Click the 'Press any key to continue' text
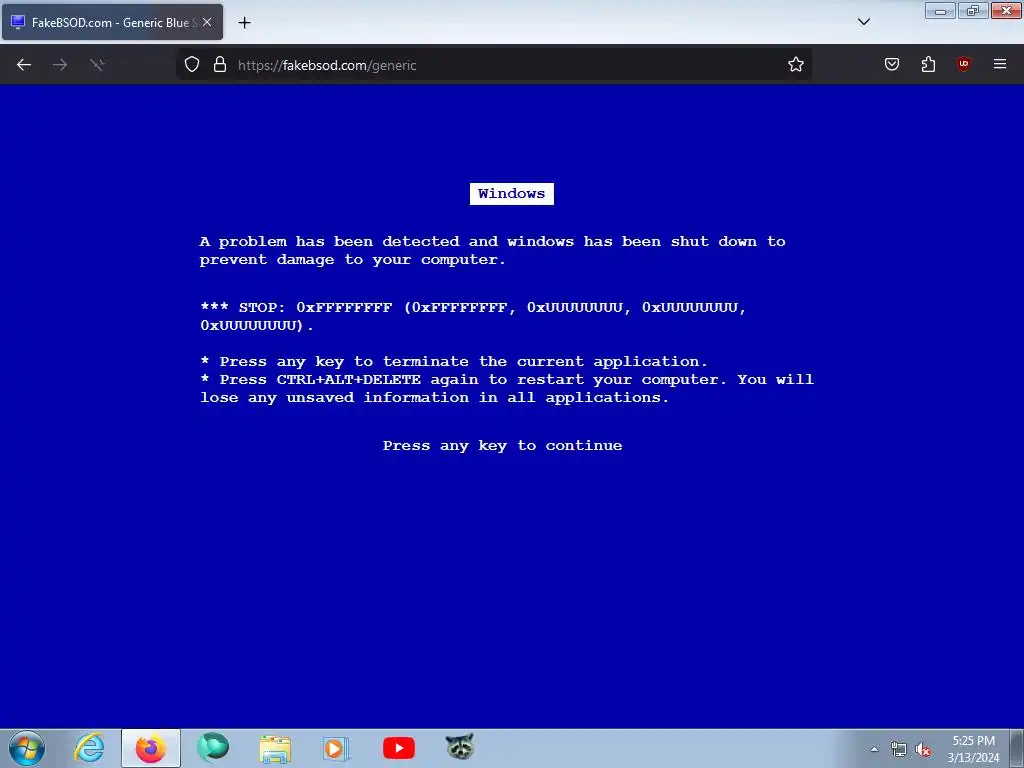The width and height of the screenshot is (1024, 768). tap(502, 445)
